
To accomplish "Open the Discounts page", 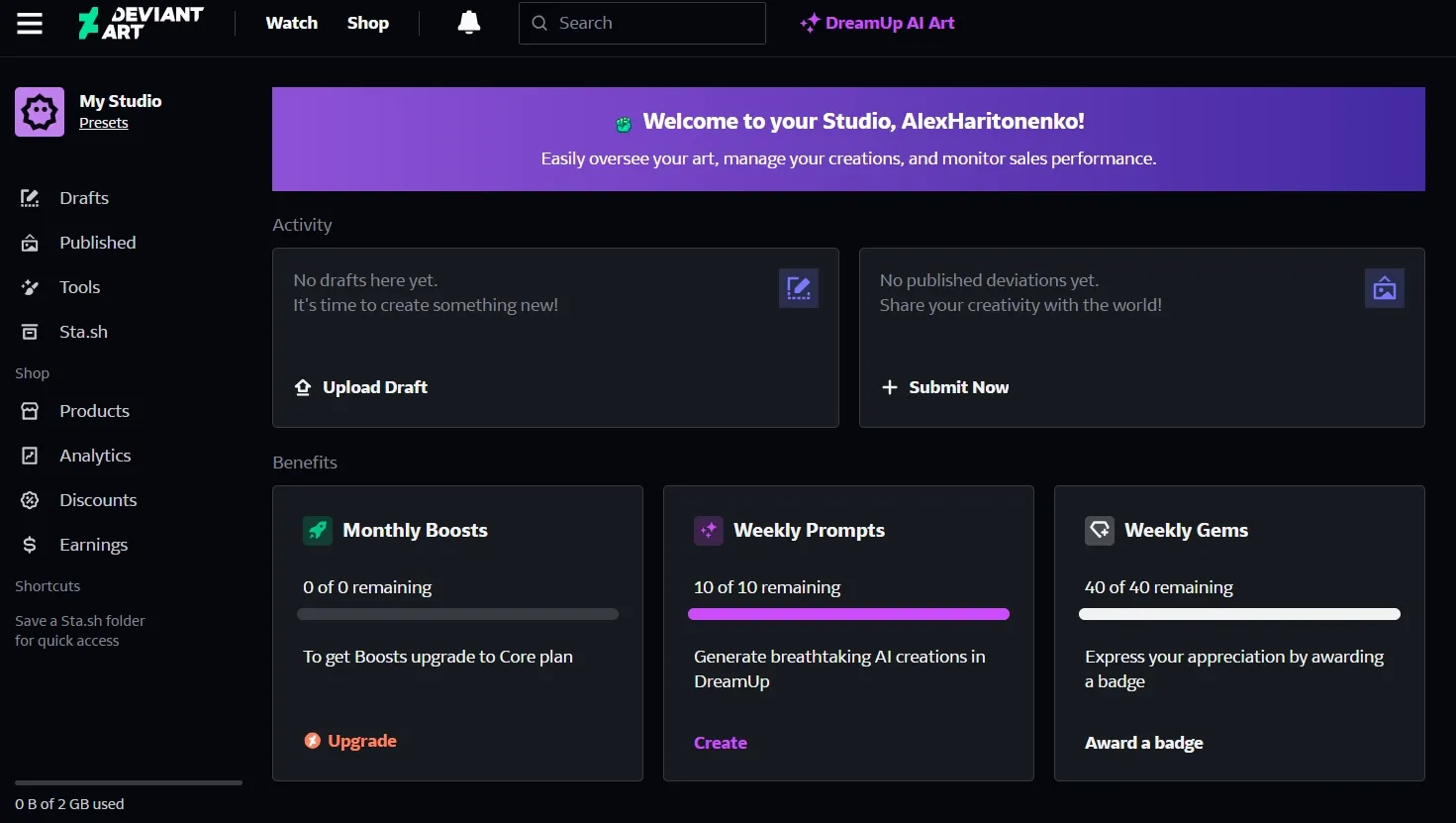I will coord(98,500).
